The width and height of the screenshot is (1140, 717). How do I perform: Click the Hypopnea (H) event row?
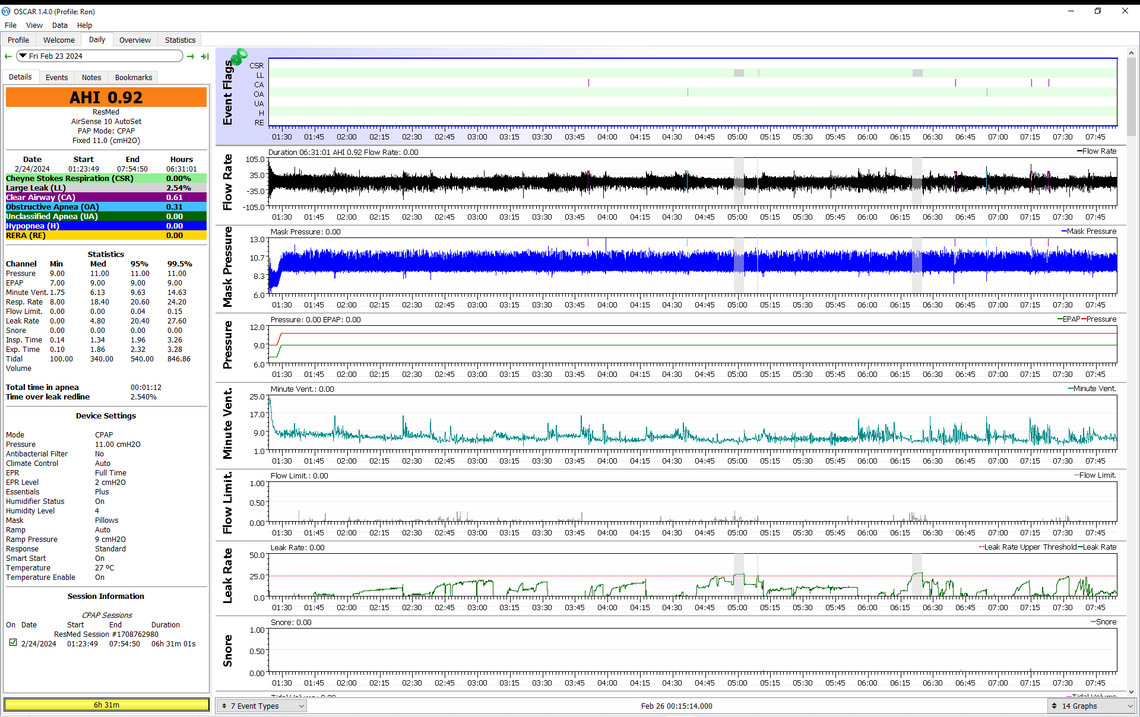pyautogui.click(x=106, y=225)
